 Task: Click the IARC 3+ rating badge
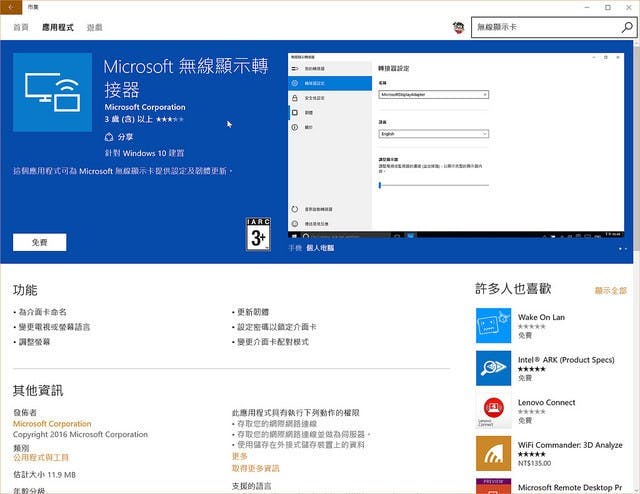[x=258, y=233]
